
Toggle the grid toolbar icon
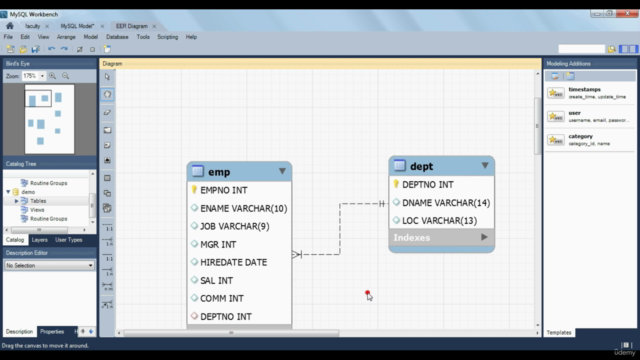[x=80, y=49]
